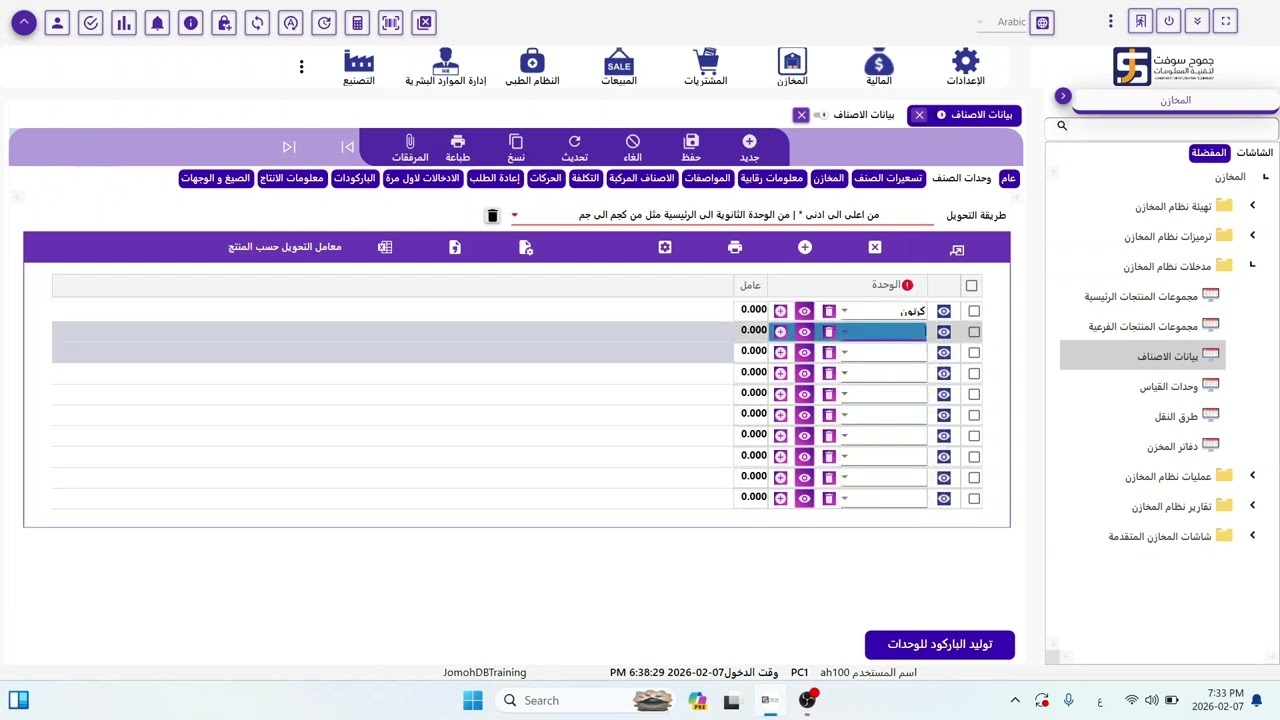The width and height of the screenshot is (1280, 720).
Task: Open دفاتر المخزن in sidebar tree
Action: coord(1172,446)
